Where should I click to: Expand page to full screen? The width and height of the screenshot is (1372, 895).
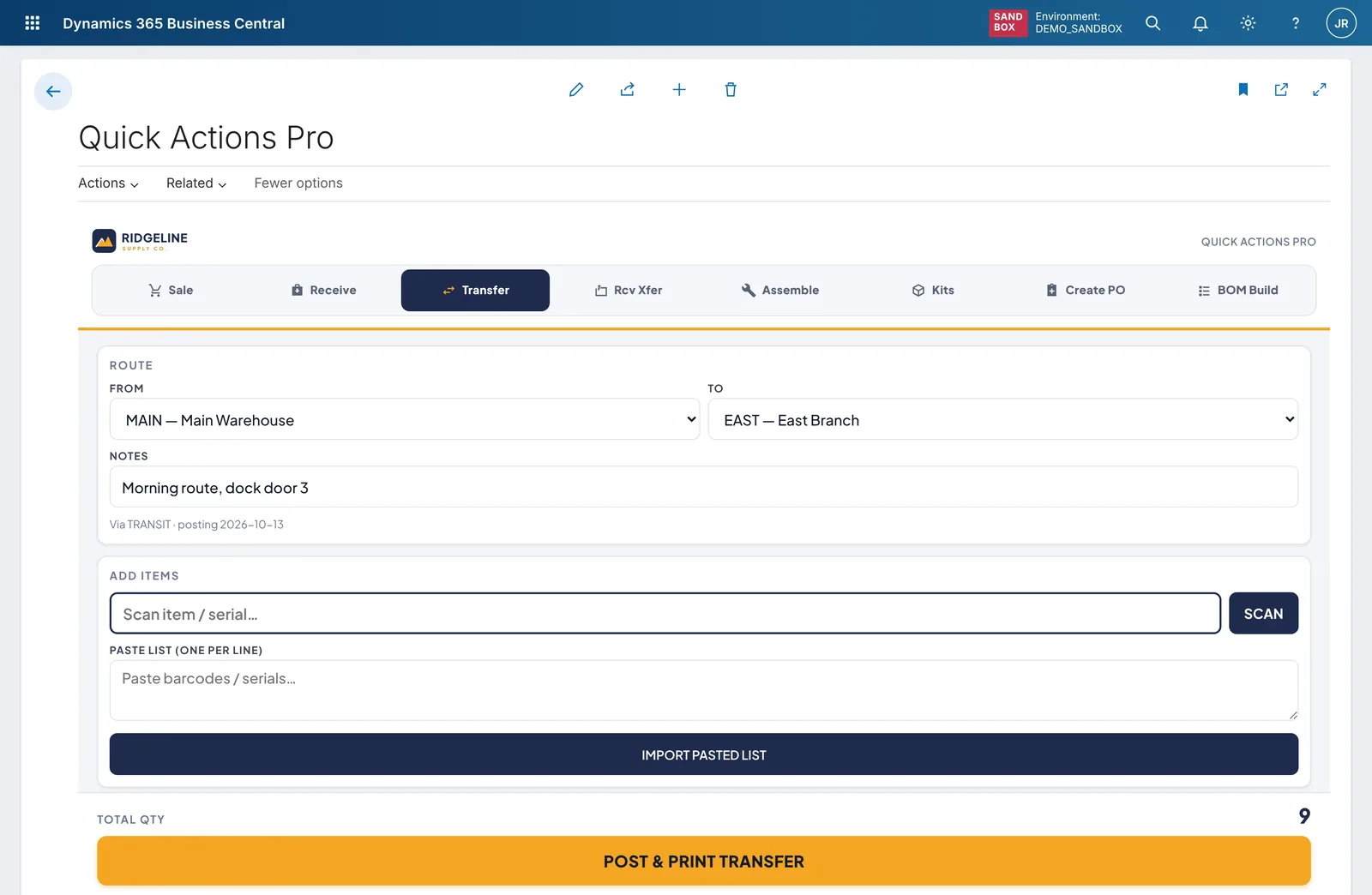tap(1320, 89)
